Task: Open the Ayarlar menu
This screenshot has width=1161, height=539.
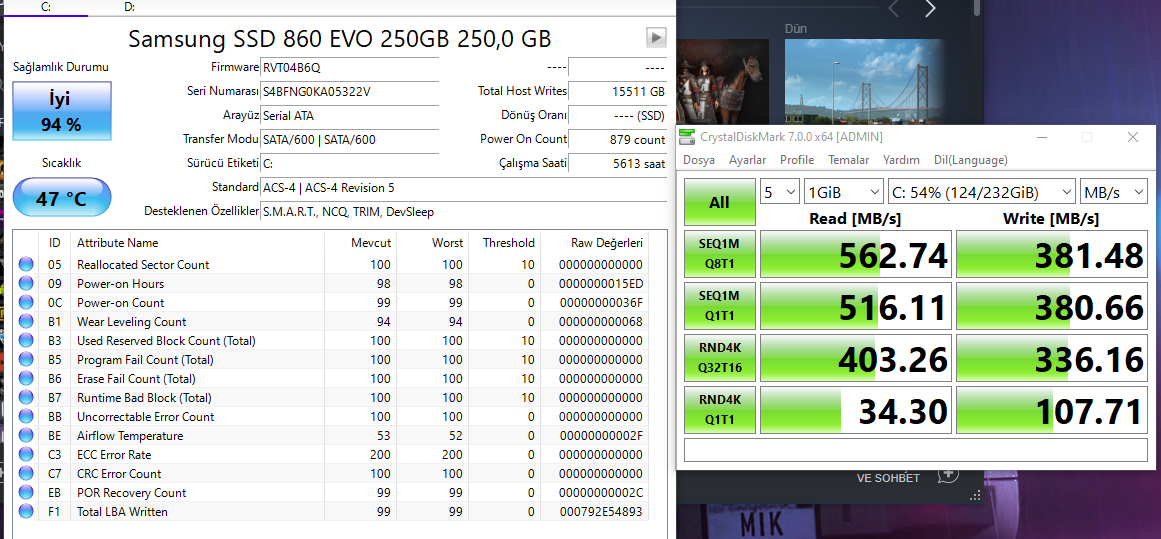Action: pyautogui.click(x=747, y=160)
